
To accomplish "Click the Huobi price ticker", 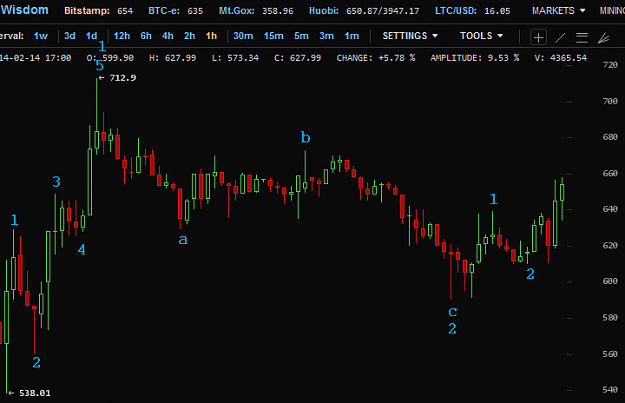I will [x=364, y=11].
